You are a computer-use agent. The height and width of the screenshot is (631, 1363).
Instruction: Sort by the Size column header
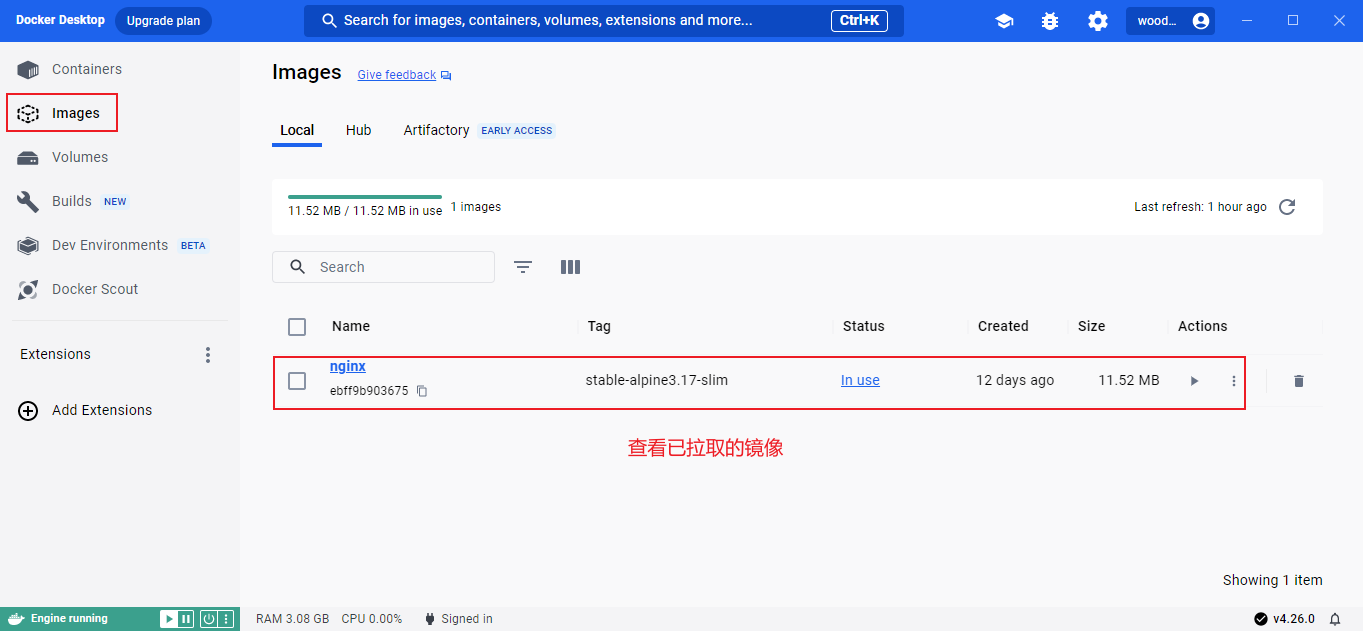pyautogui.click(x=1092, y=326)
